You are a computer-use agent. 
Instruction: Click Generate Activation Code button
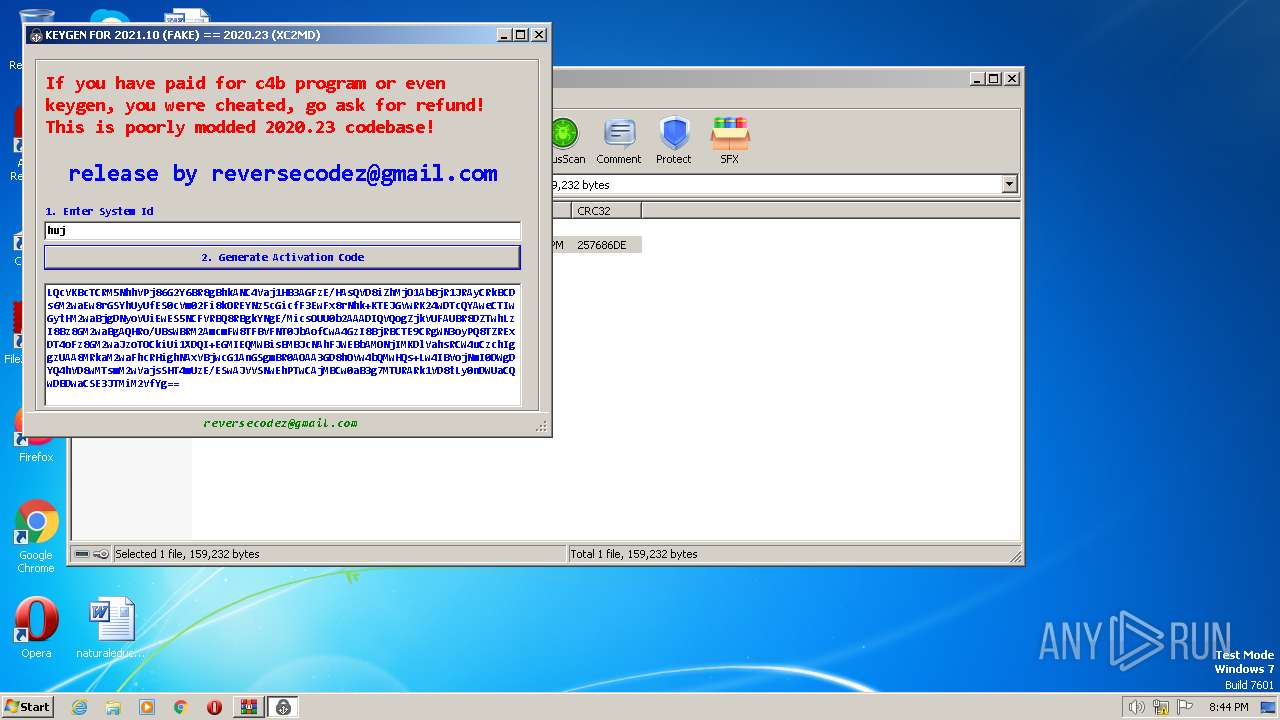tap(282, 257)
